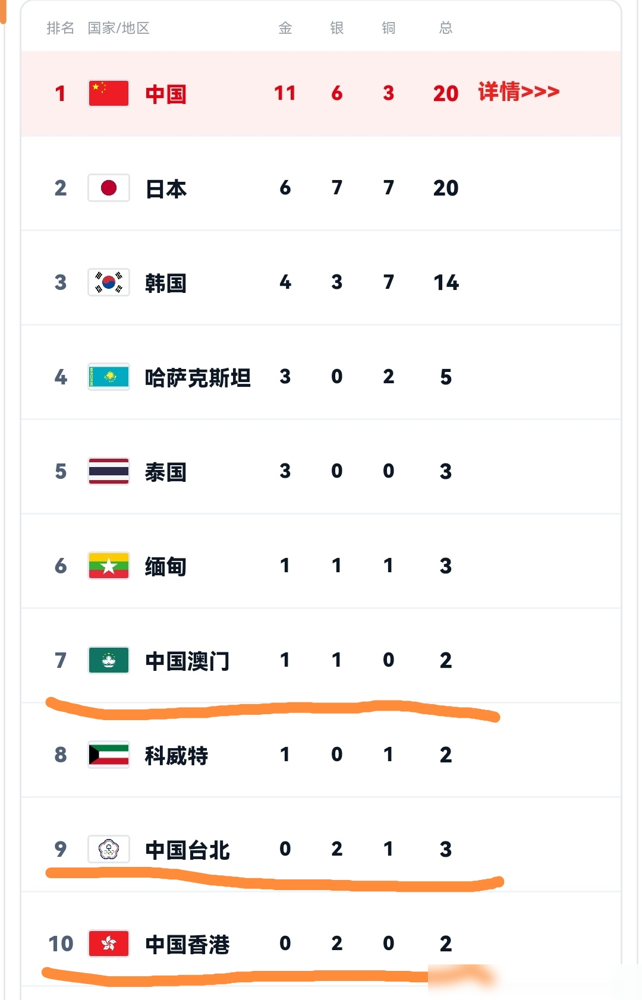Click the 总 total column header
Image resolution: width=642 pixels, height=1000 pixels.
[446, 28]
